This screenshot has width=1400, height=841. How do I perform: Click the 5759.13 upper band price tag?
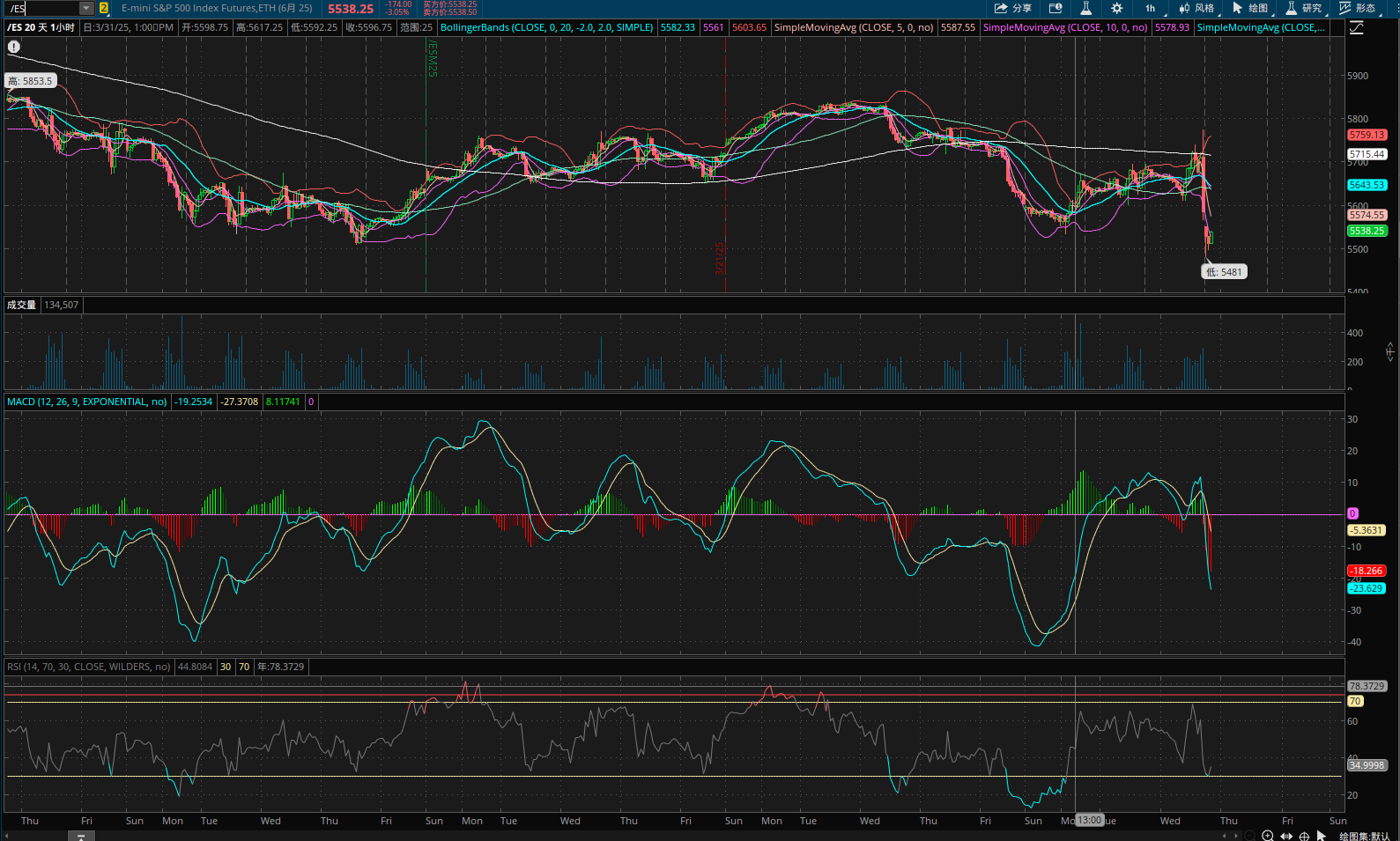click(x=1367, y=135)
